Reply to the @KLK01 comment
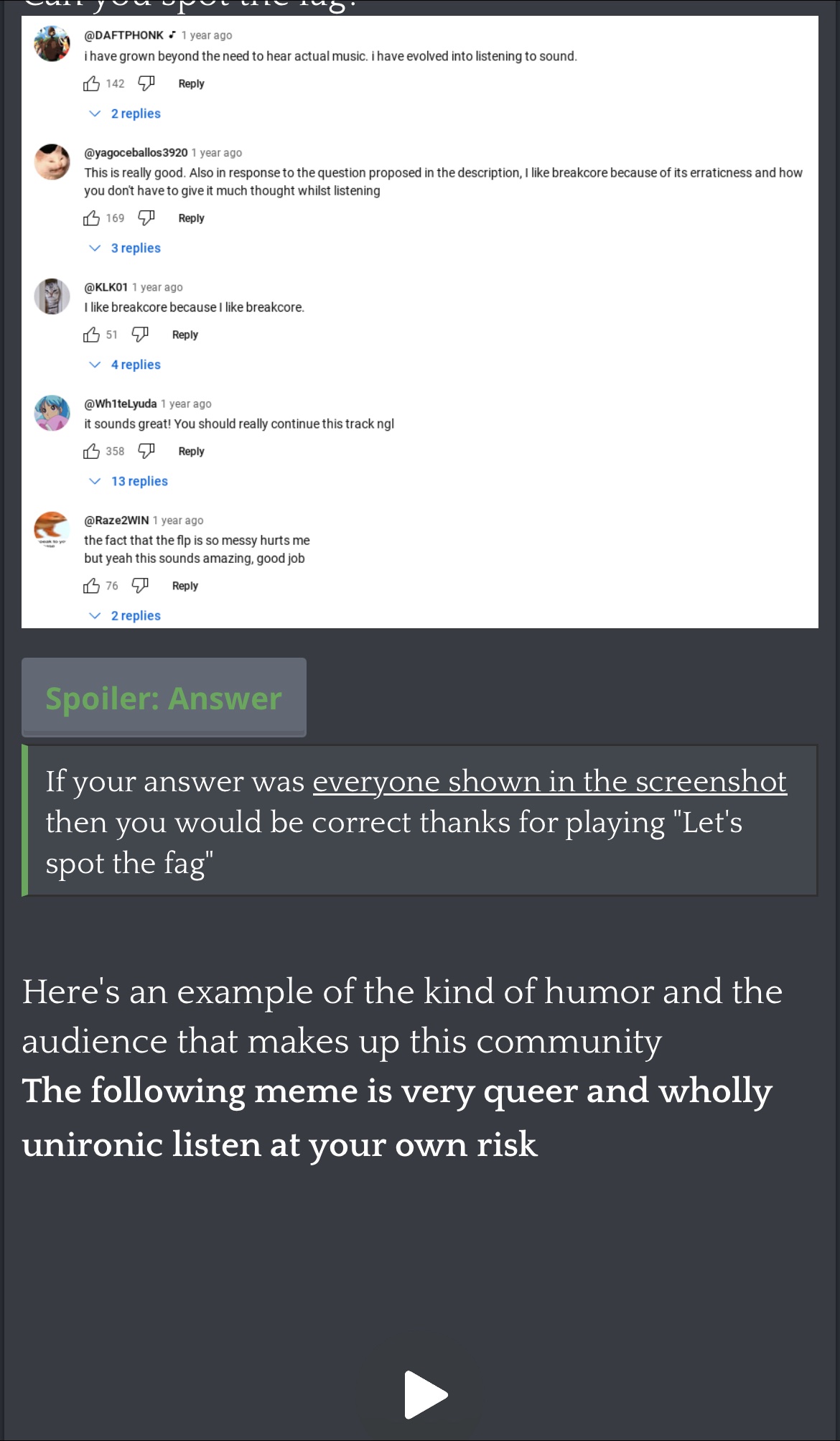 (185, 335)
